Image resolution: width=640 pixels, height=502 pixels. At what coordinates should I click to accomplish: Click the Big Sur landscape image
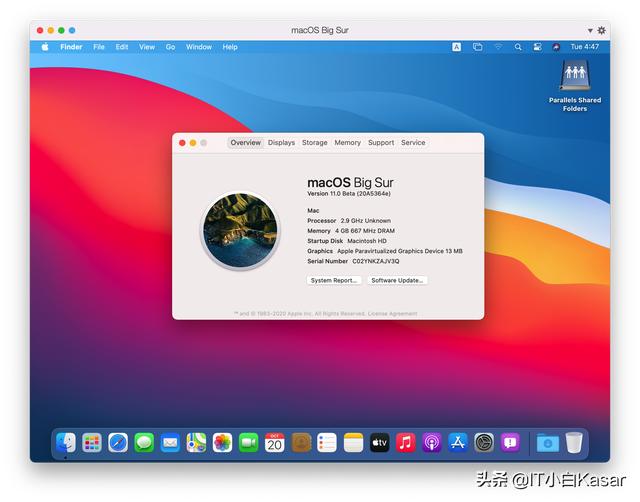(240, 230)
